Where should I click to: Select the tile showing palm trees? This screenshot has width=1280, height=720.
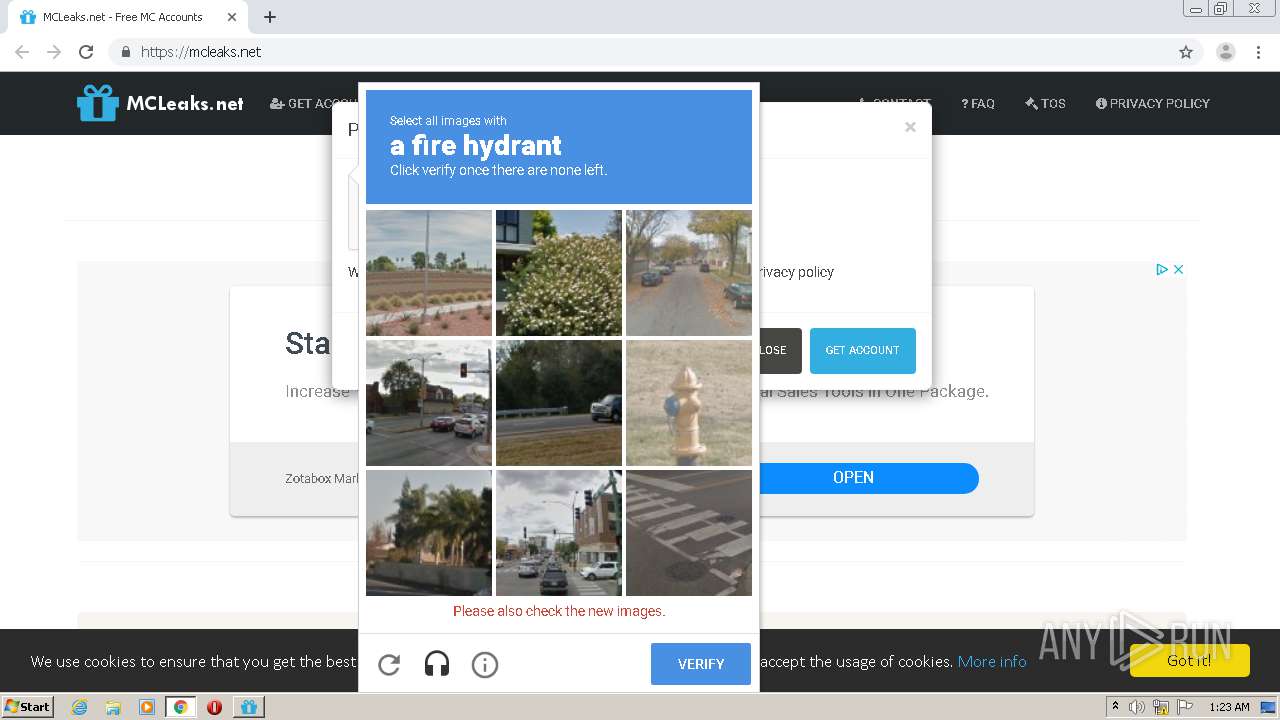point(429,533)
